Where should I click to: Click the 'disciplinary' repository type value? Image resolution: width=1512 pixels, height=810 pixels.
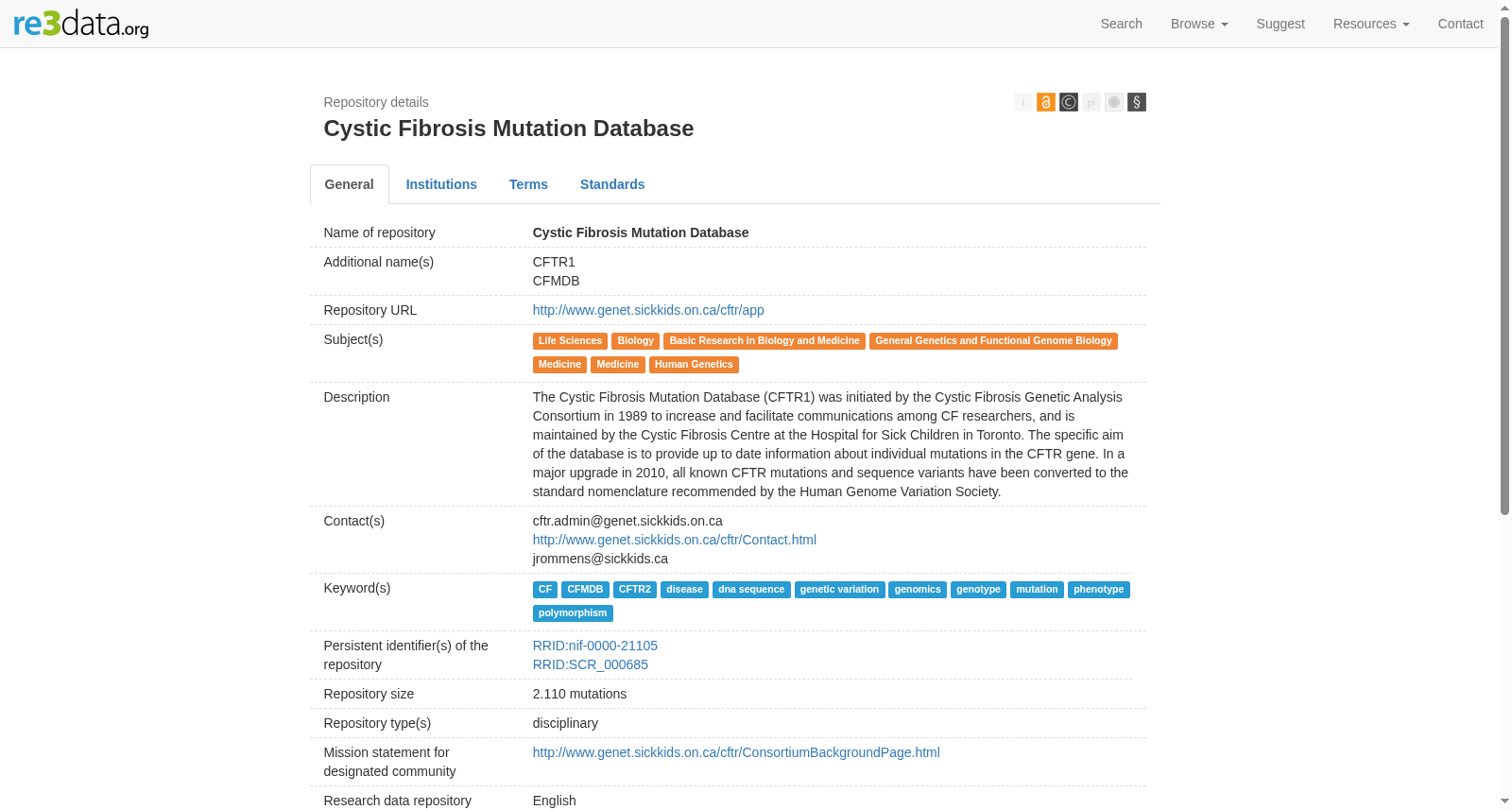(x=565, y=723)
